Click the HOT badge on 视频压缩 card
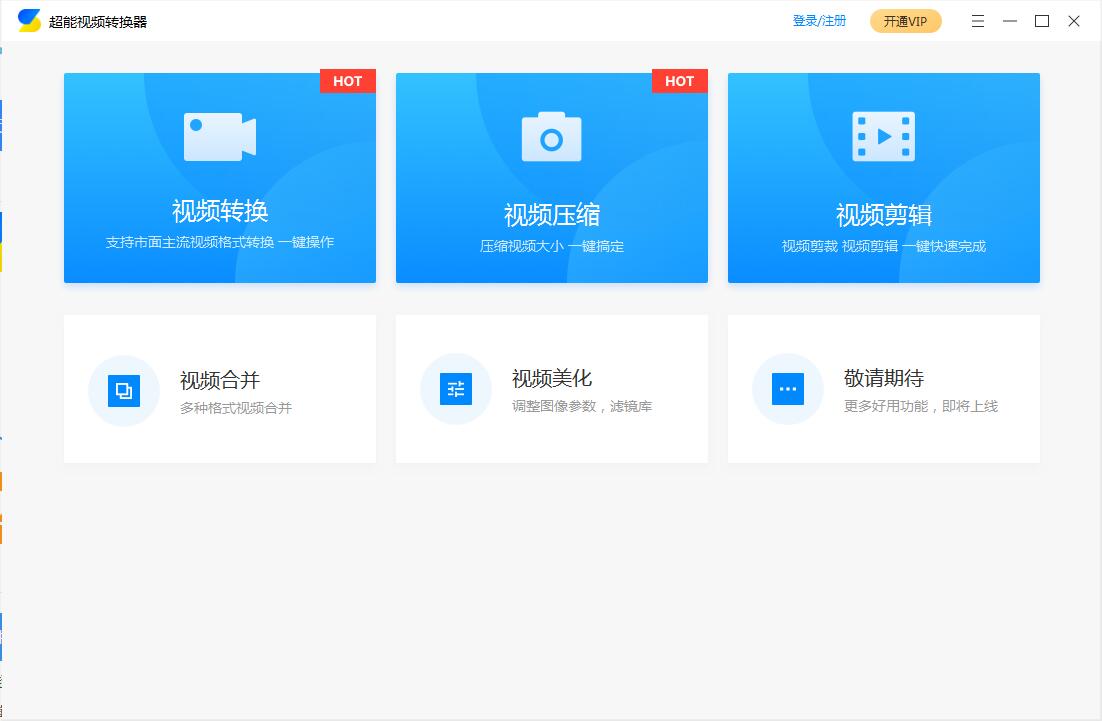Screen dimensions: 1102x721 (x=680, y=81)
